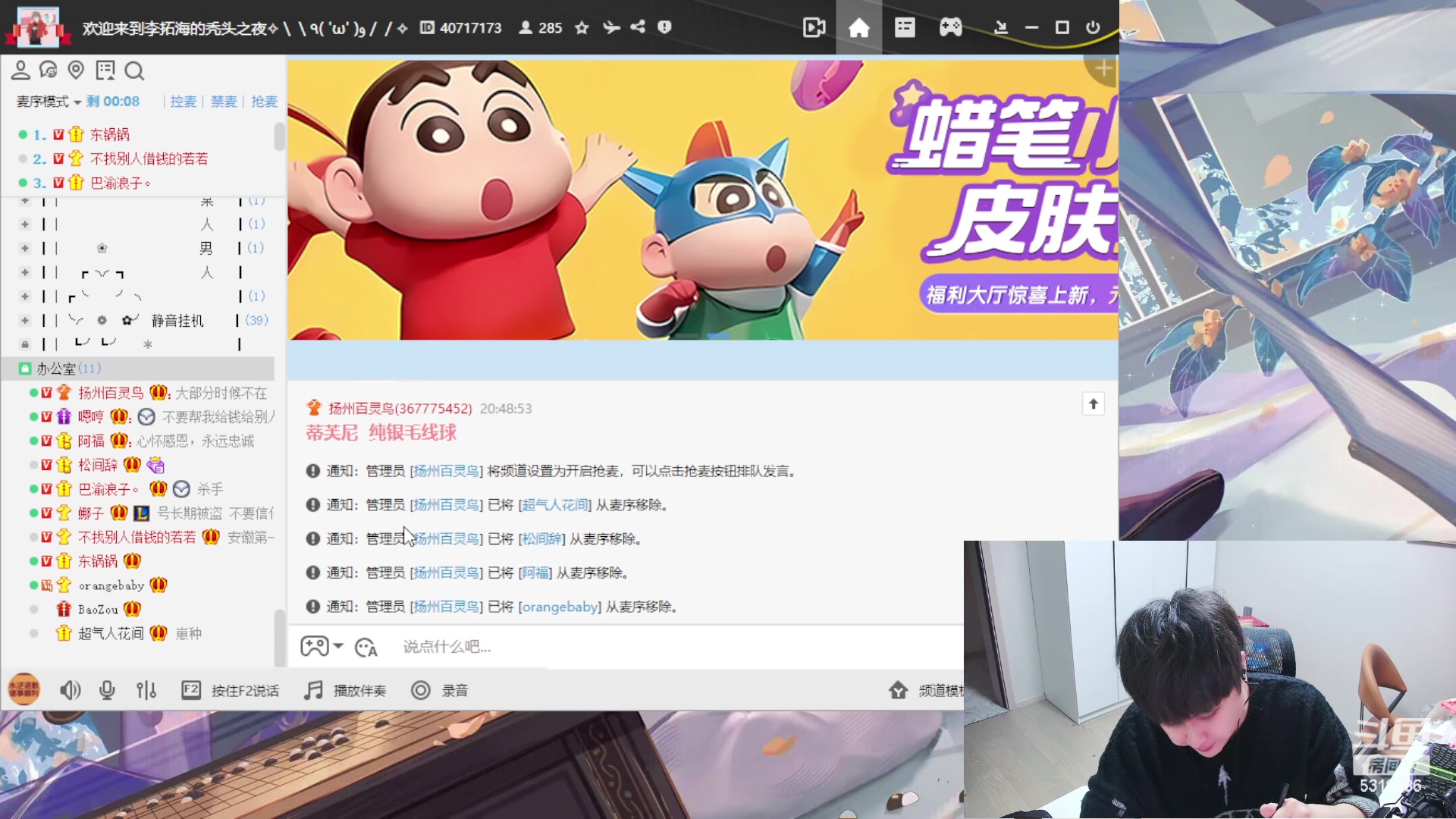This screenshot has height=819, width=1456.
Task: Select user BaoZou in channel list
Action: tap(98, 610)
